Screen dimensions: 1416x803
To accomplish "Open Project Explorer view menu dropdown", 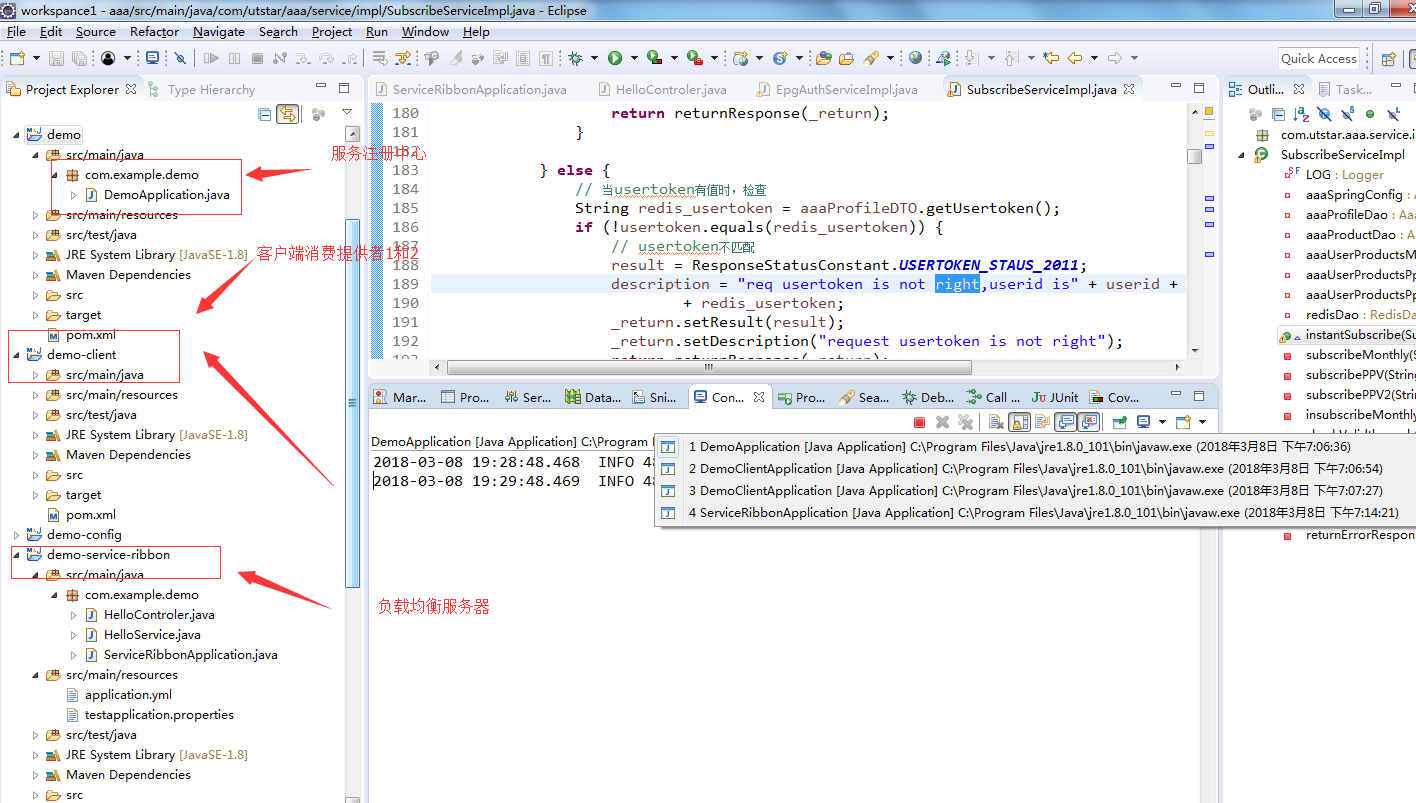I will tap(347, 112).
